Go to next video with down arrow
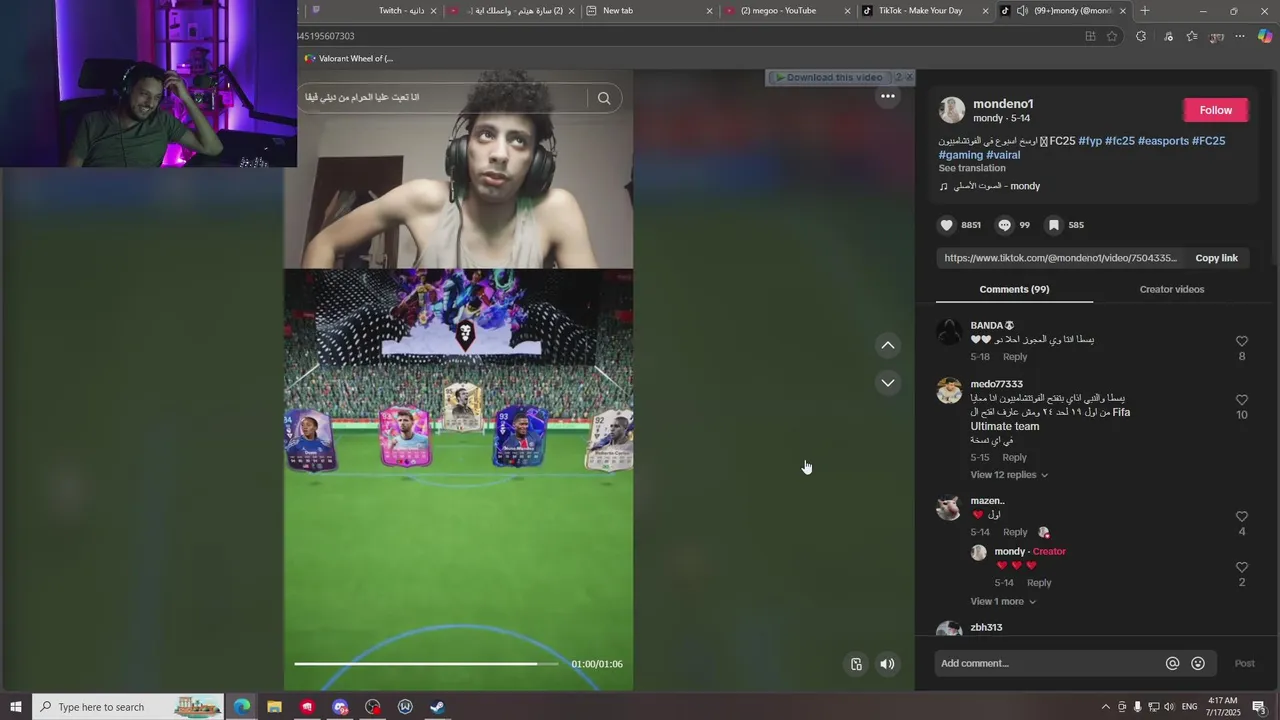Viewport: 1280px width, 720px height. click(x=887, y=383)
